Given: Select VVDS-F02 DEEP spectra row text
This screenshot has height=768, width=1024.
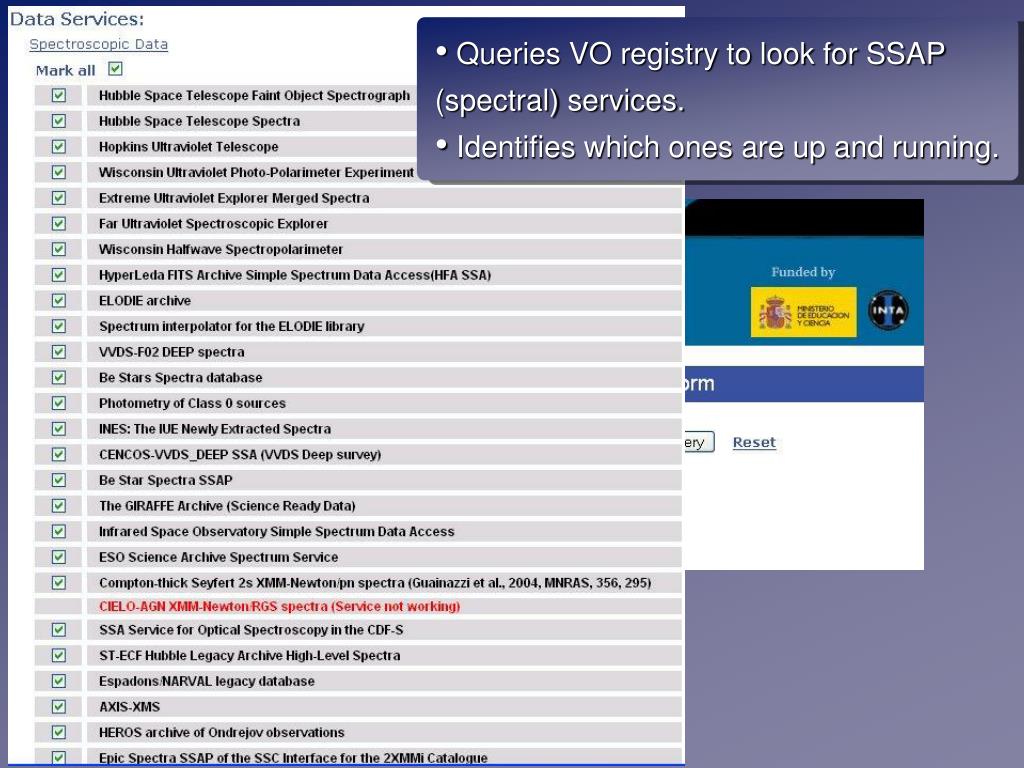Looking at the screenshot, I should pos(172,351).
